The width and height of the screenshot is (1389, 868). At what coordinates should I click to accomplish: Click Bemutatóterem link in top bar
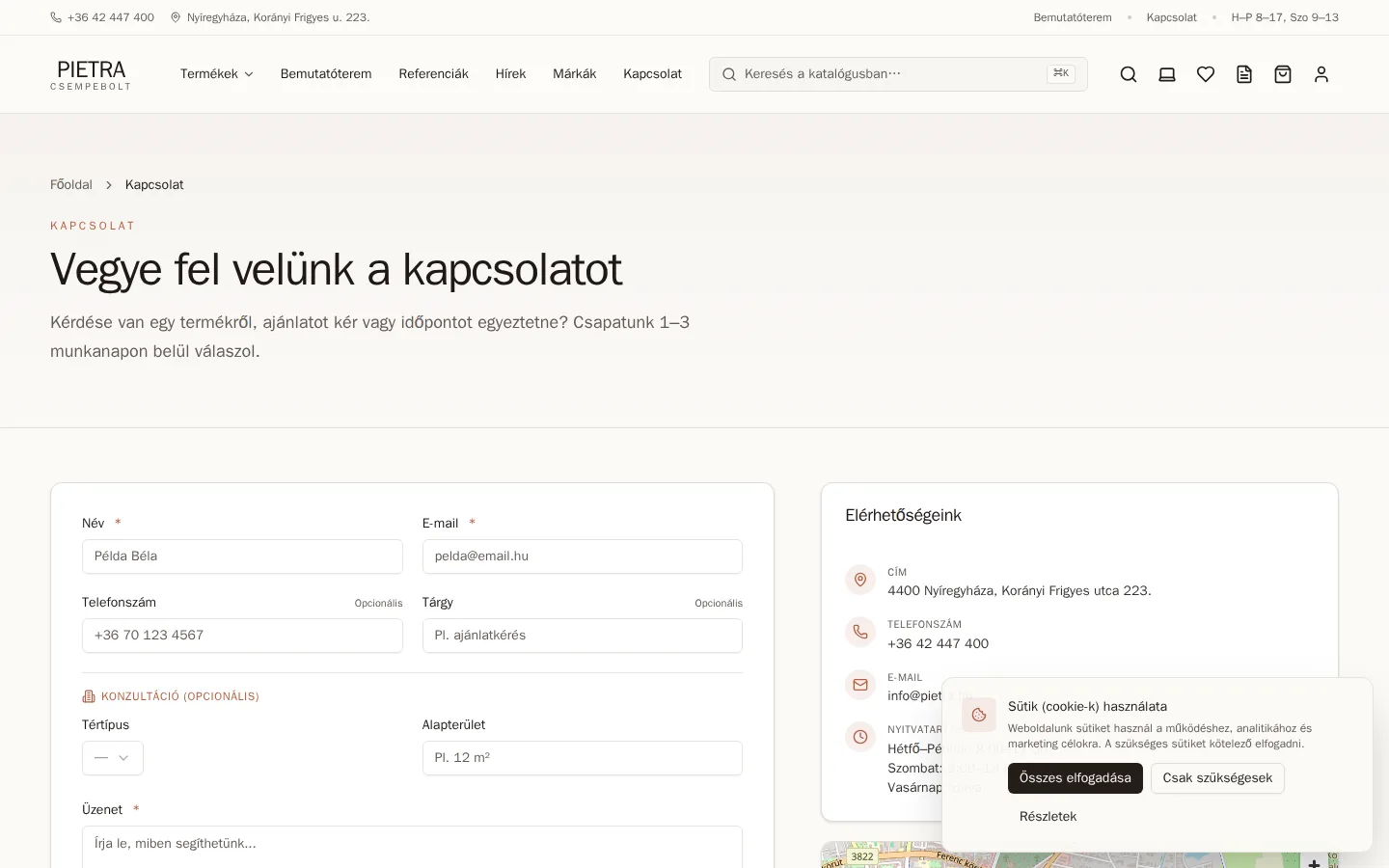point(1073,17)
